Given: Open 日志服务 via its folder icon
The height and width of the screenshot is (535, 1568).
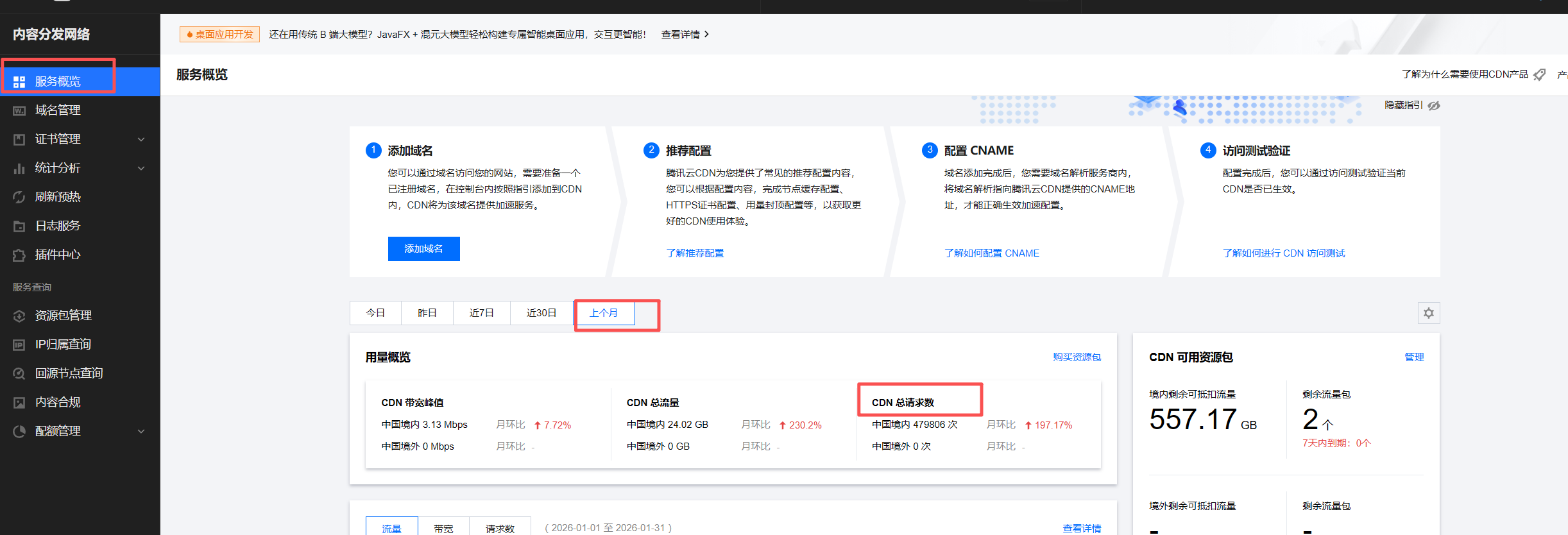Looking at the screenshot, I should [19, 226].
